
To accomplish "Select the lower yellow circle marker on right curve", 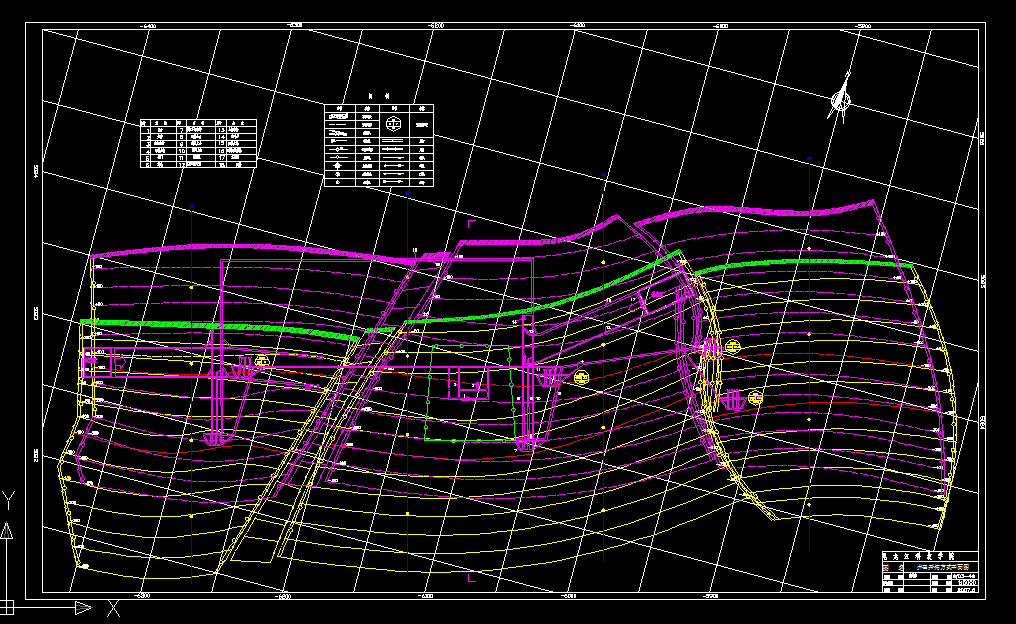I will coord(755,397).
